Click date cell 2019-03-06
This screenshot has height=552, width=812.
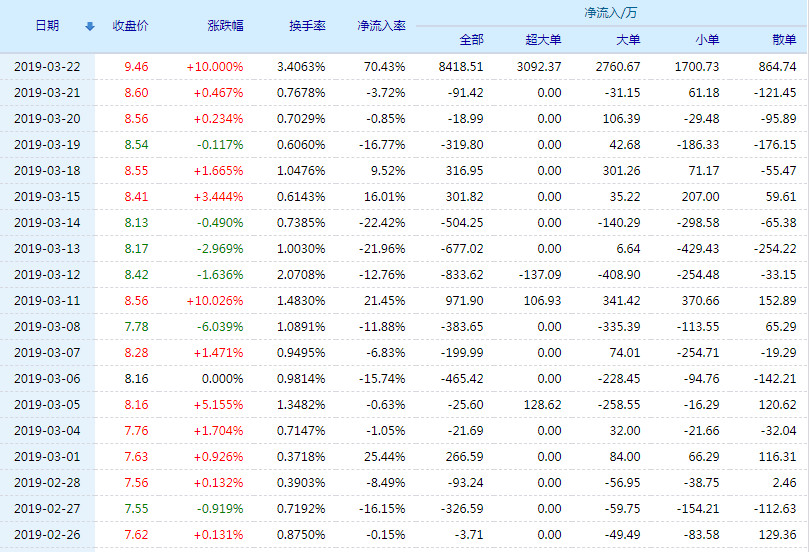pyautogui.click(x=47, y=379)
